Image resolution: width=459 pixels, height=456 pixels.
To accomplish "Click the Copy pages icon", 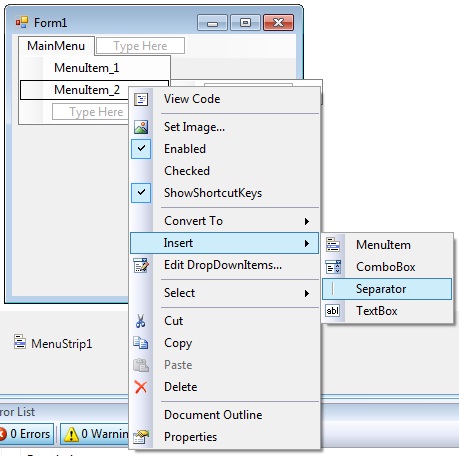I will click(x=141, y=343).
